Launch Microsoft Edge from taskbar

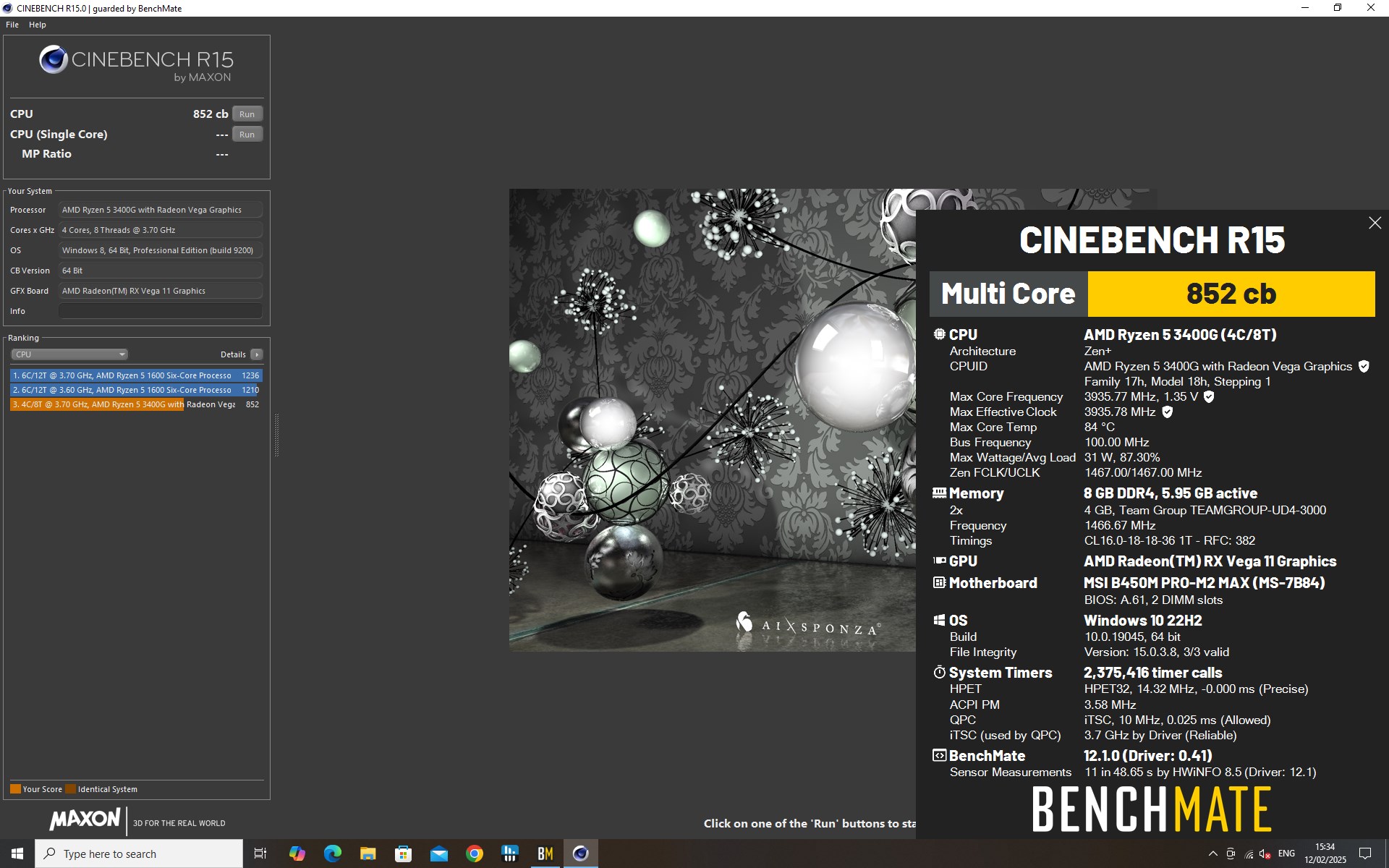pyautogui.click(x=333, y=854)
